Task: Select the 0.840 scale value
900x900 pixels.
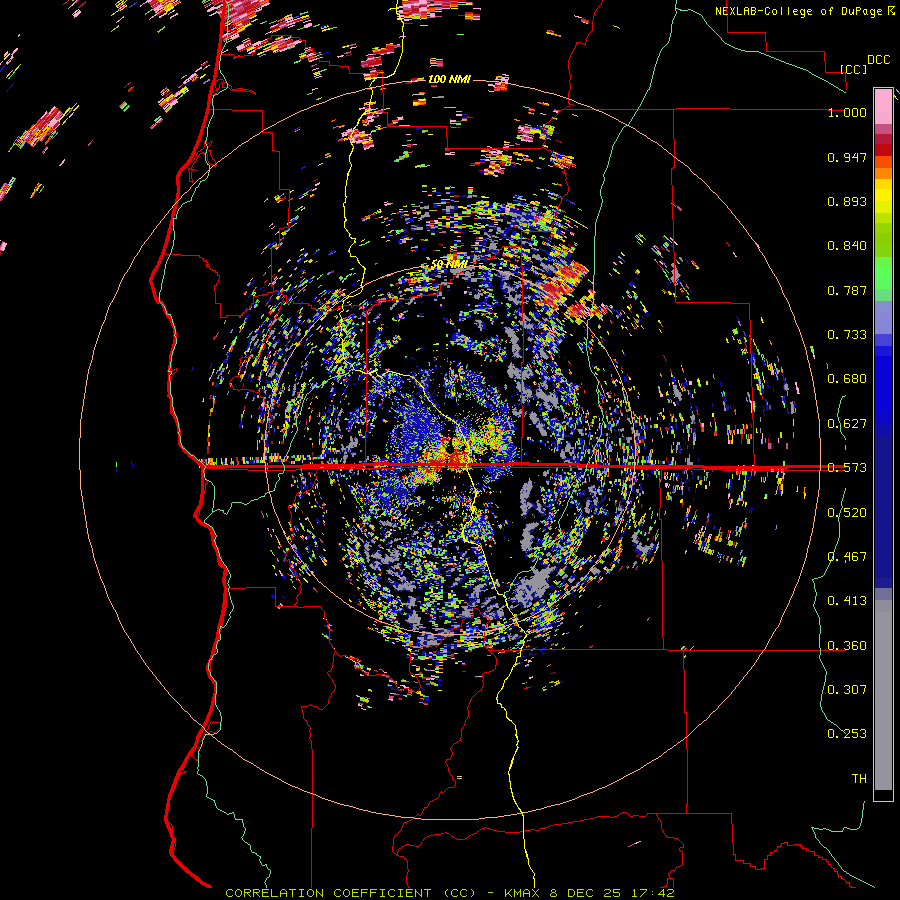Action: tap(847, 246)
